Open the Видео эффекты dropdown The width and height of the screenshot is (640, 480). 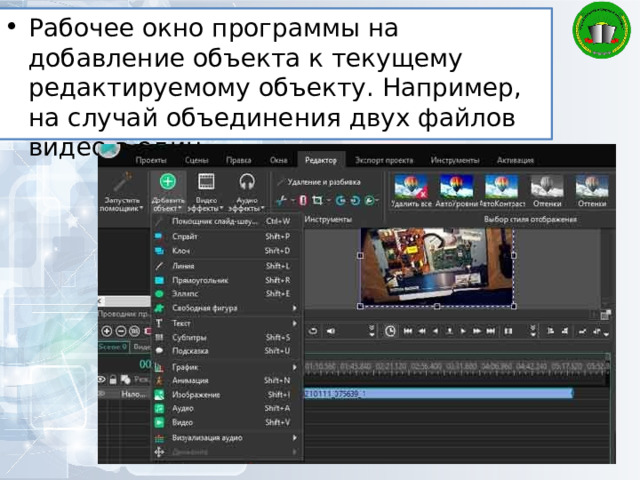pos(206,192)
